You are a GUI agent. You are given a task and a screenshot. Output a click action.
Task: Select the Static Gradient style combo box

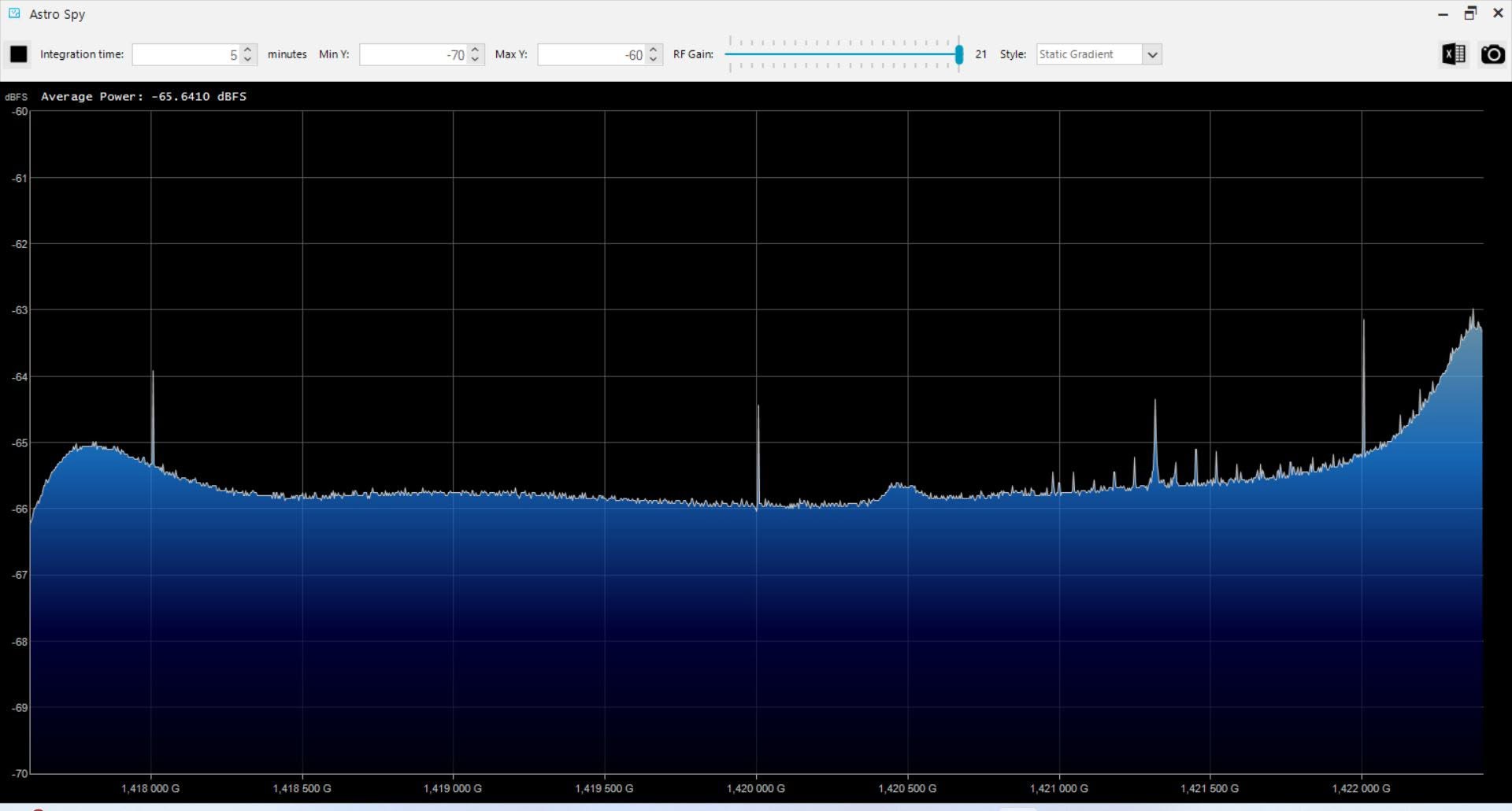coord(1099,54)
